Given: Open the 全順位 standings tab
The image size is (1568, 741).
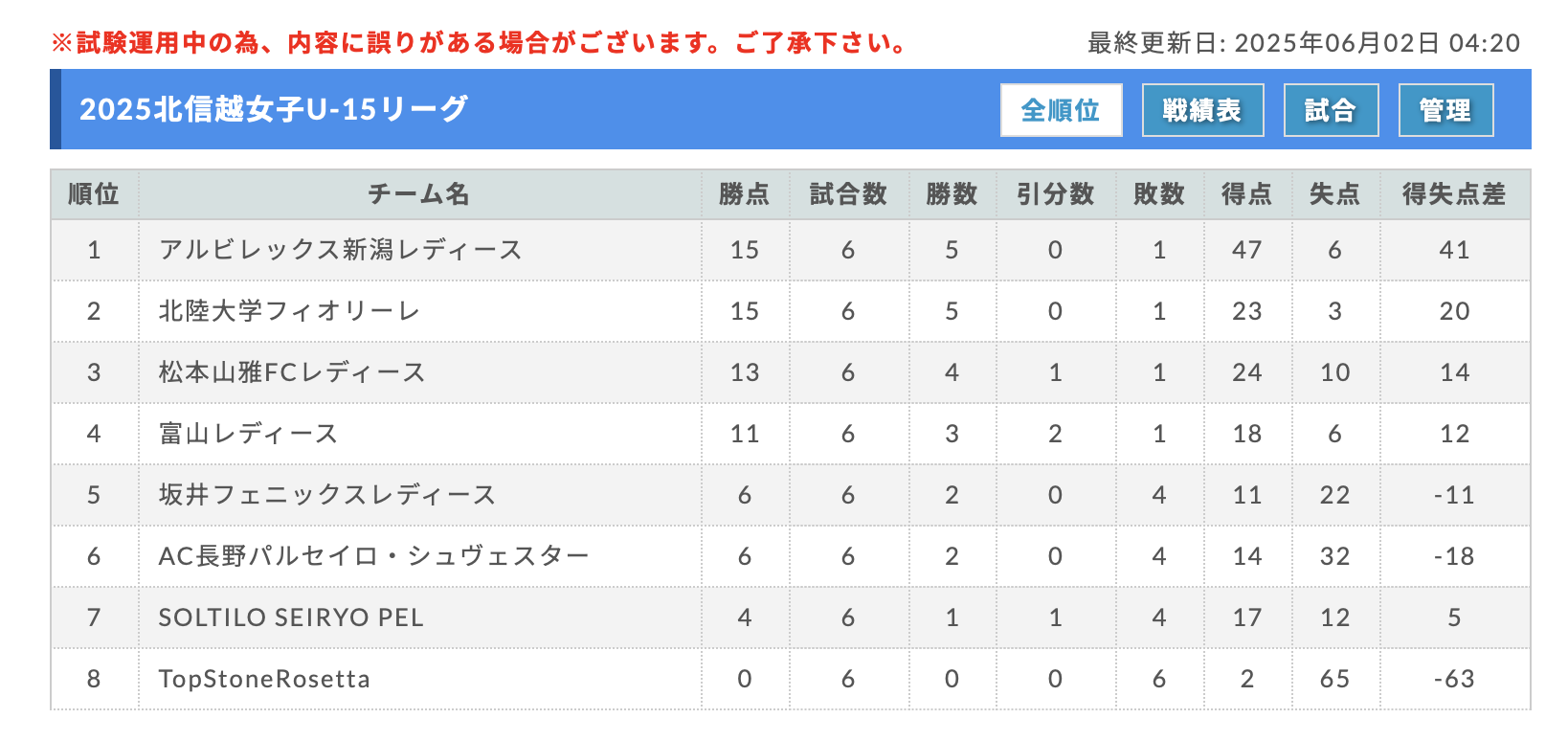Looking at the screenshot, I should [x=1061, y=110].
